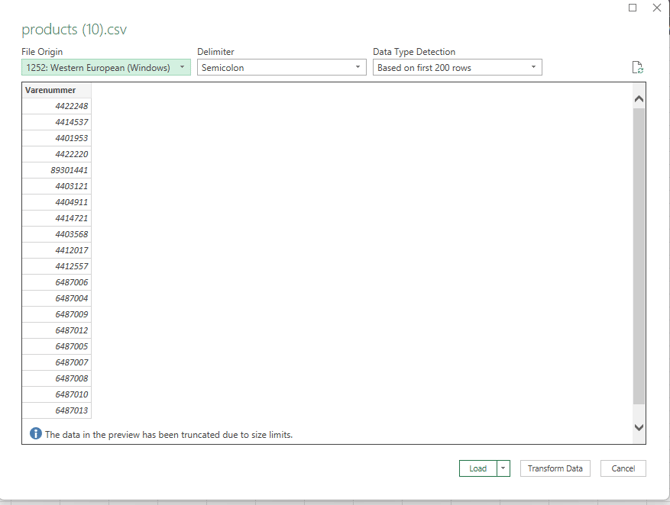Image resolution: width=670 pixels, height=505 pixels.
Task: Click the file settings icon at top right
Action: pos(637,68)
